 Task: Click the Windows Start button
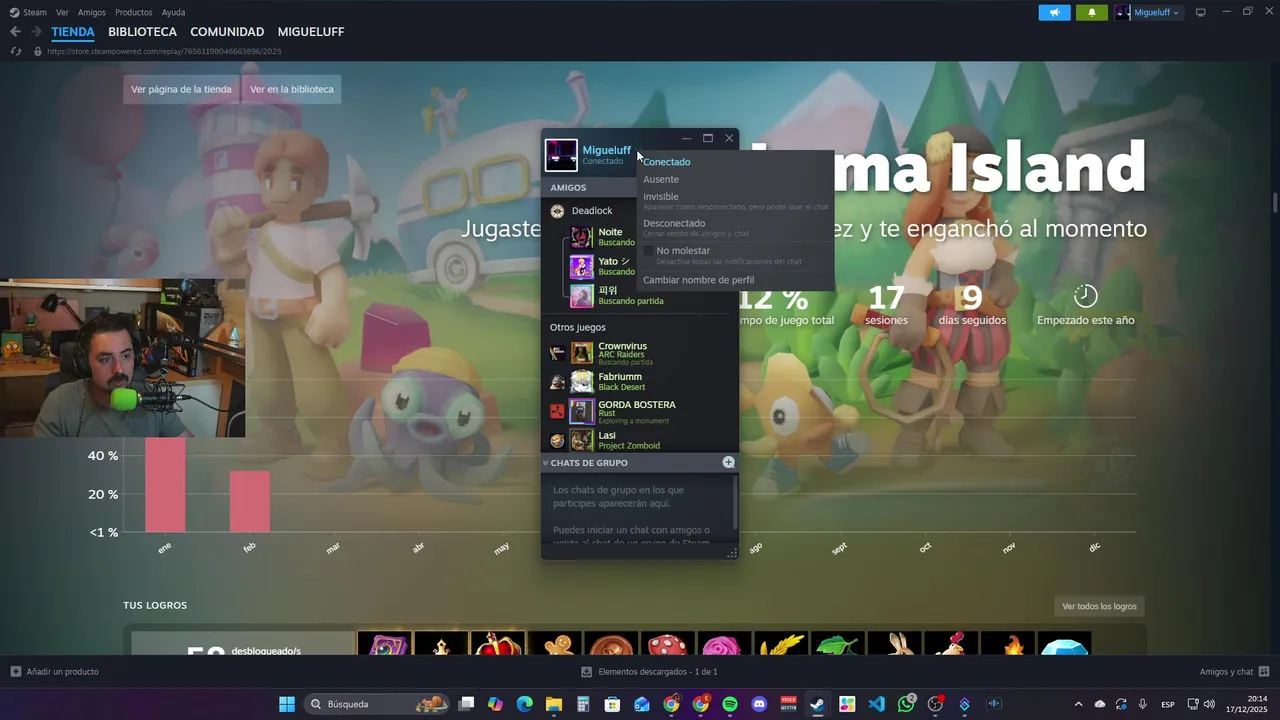pyautogui.click(x=287, y=704)
